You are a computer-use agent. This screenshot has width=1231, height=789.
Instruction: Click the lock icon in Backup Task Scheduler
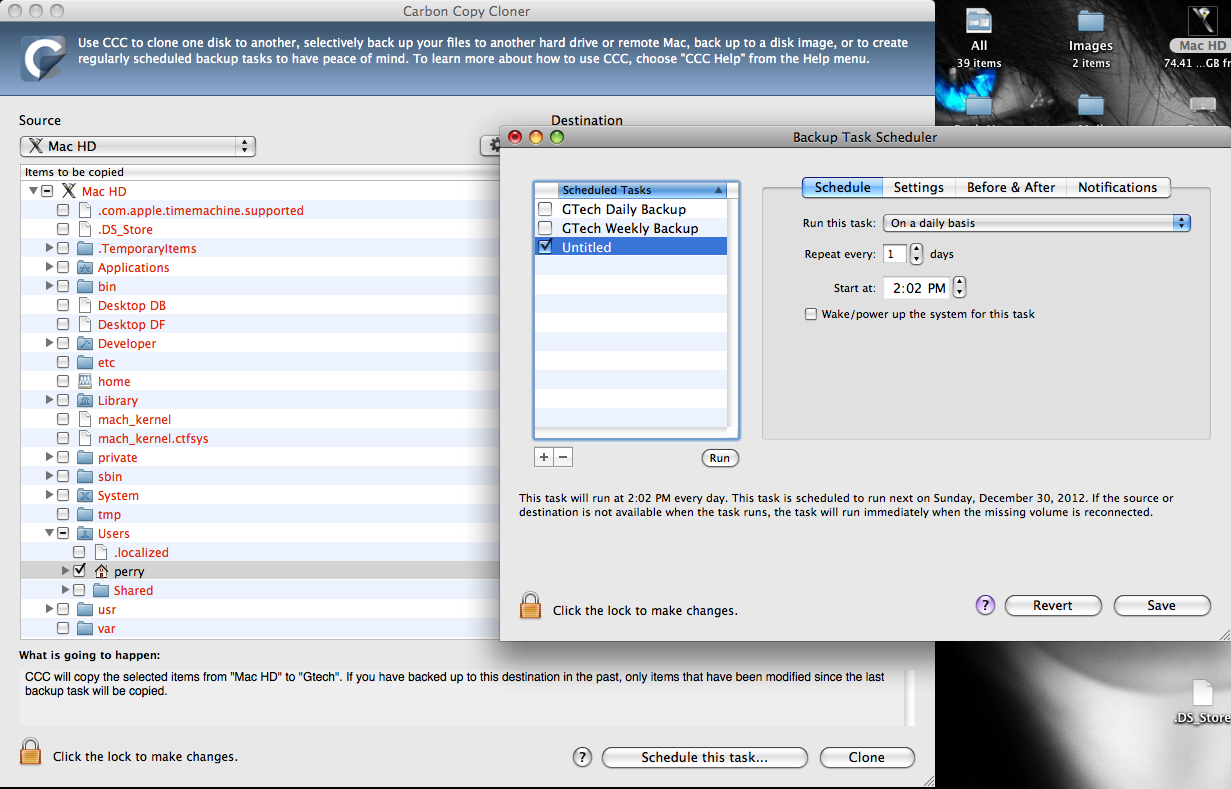530,606
